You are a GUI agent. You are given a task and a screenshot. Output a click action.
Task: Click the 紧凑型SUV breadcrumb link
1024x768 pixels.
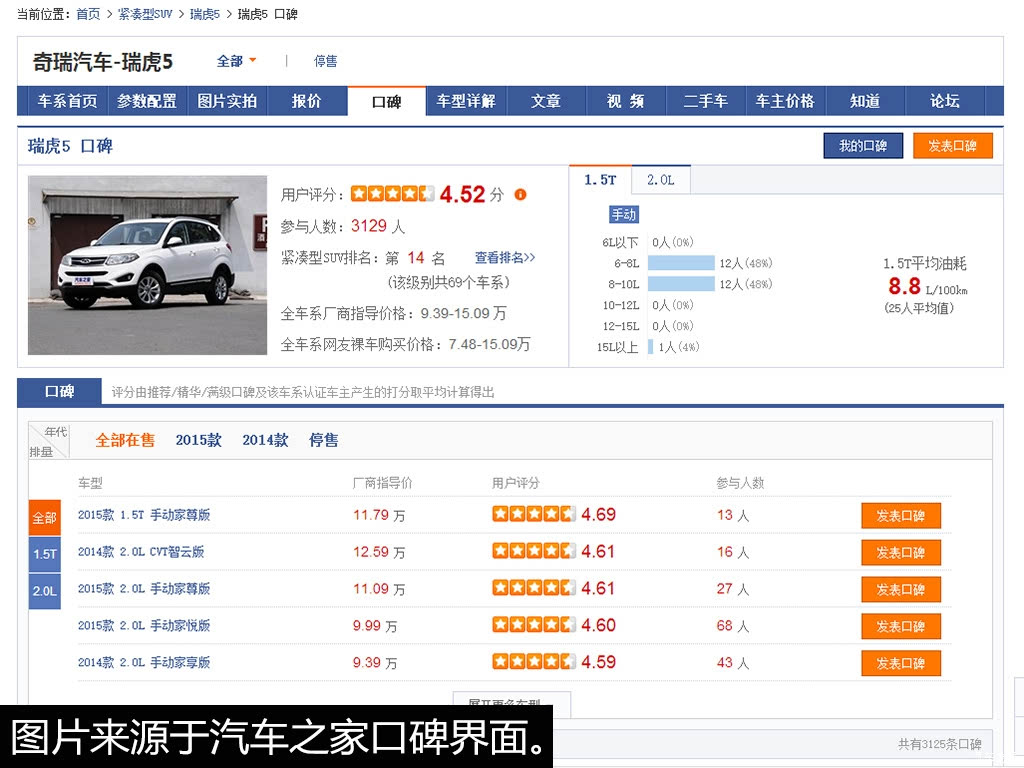click(x=145, y=14)
